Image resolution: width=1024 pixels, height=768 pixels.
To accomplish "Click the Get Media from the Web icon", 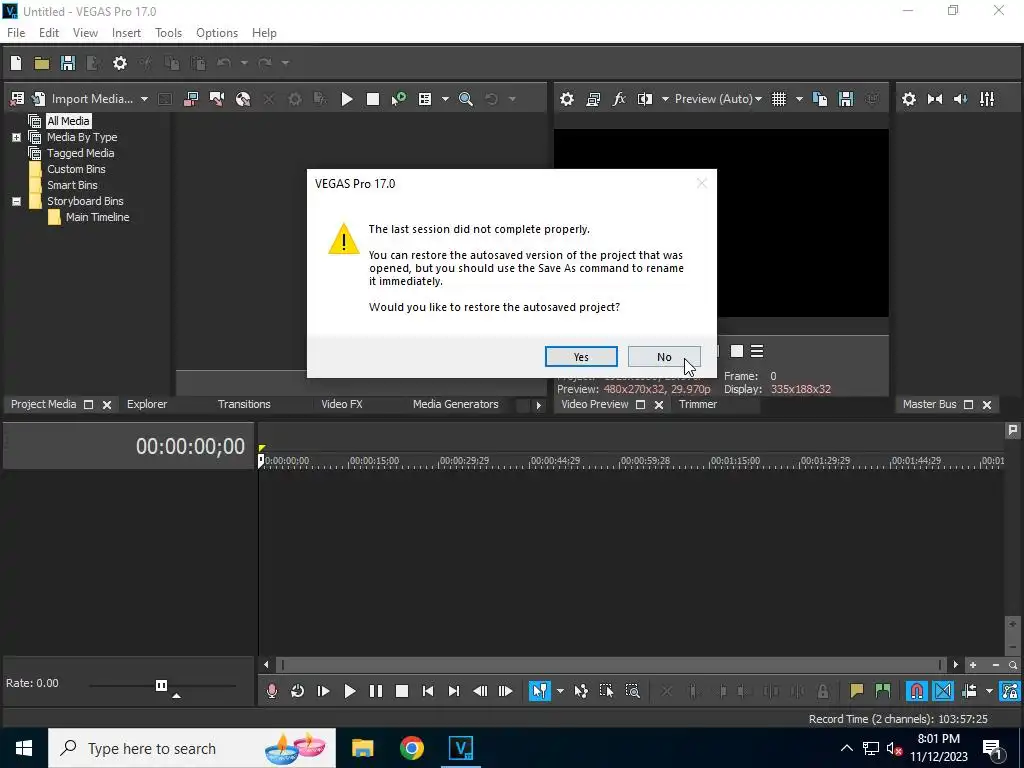I will (243, 99).
